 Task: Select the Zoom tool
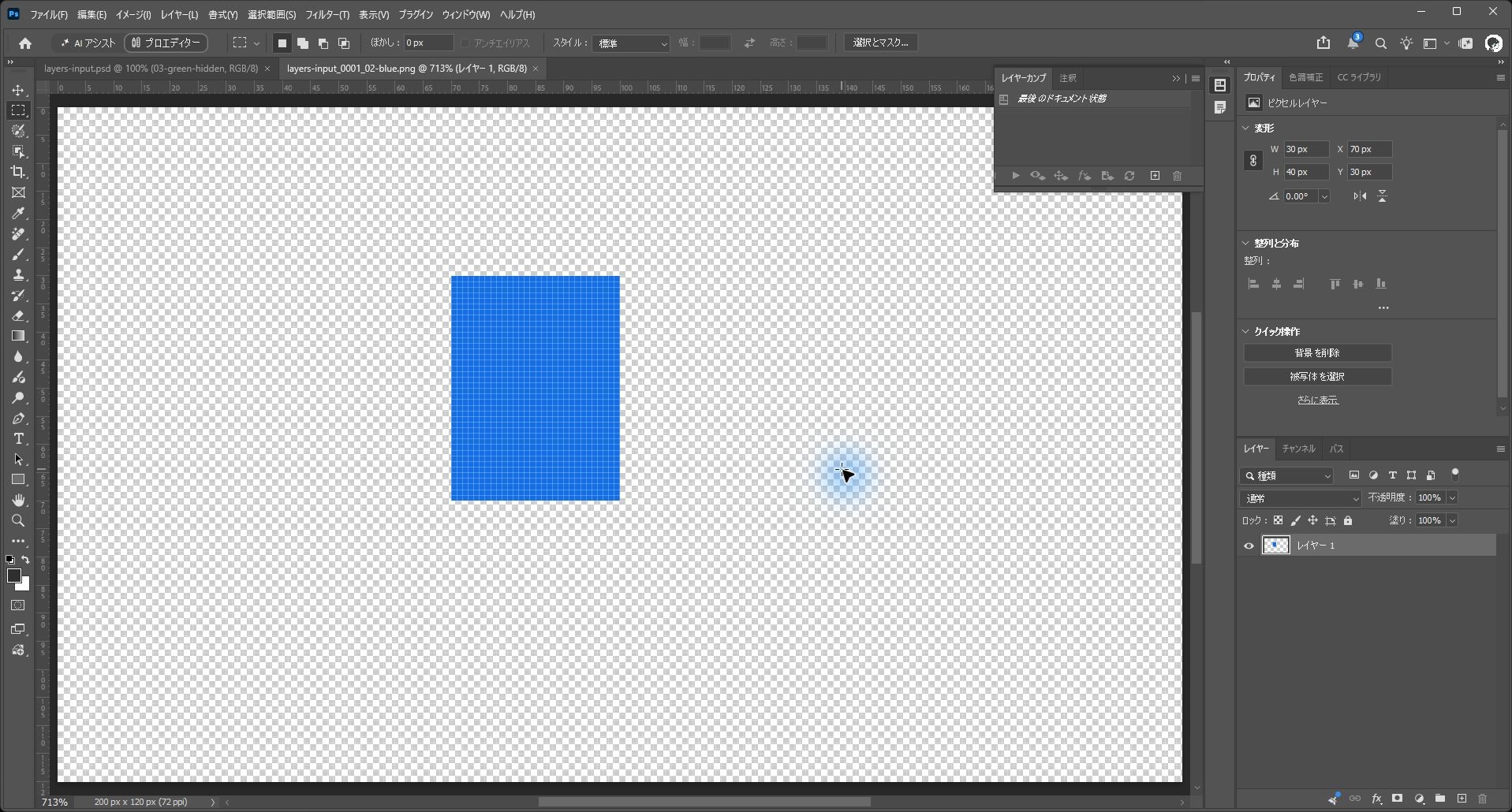18,520
